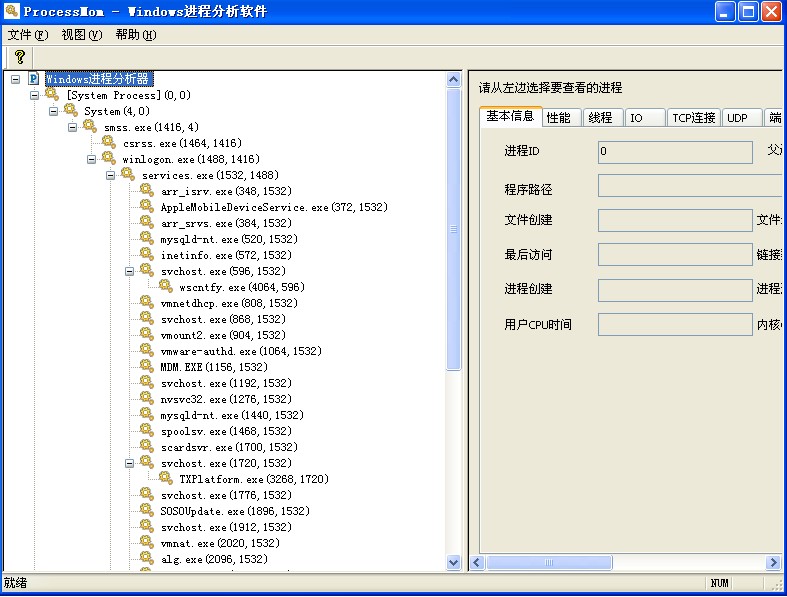The height and width of the screenshot is (597, 787).
Task: Open the 视图(V) menu
Action: (81, 34)
